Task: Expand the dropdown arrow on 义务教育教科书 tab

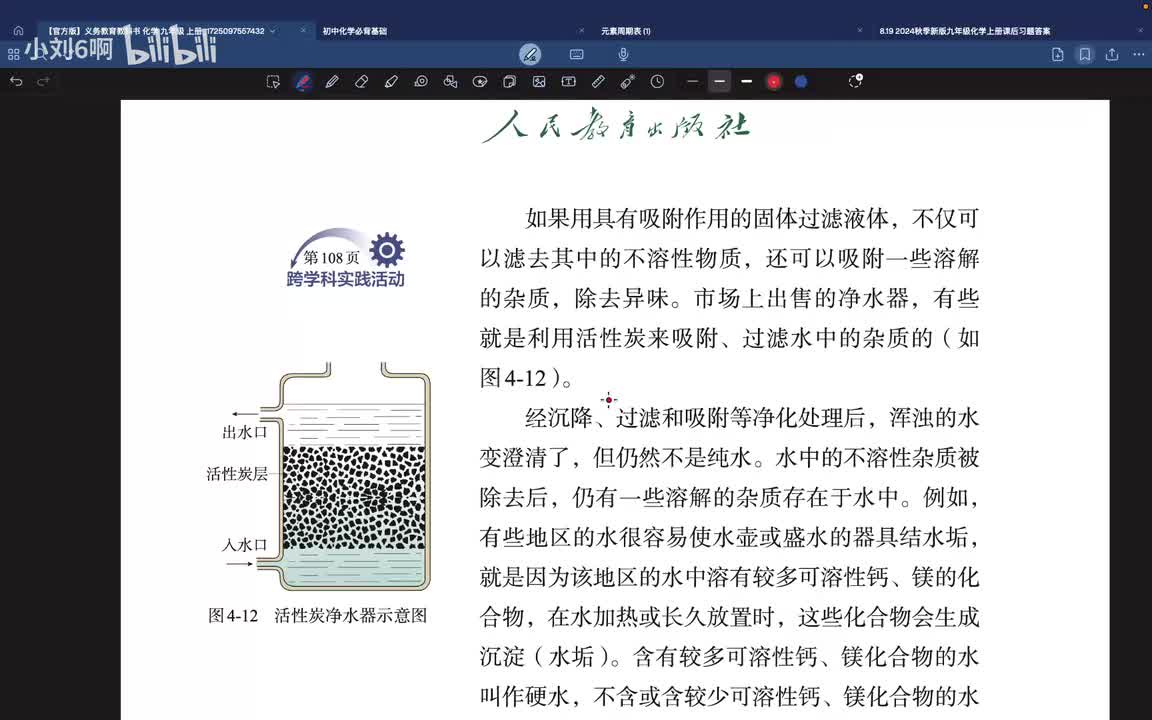Action: [273, 31]
